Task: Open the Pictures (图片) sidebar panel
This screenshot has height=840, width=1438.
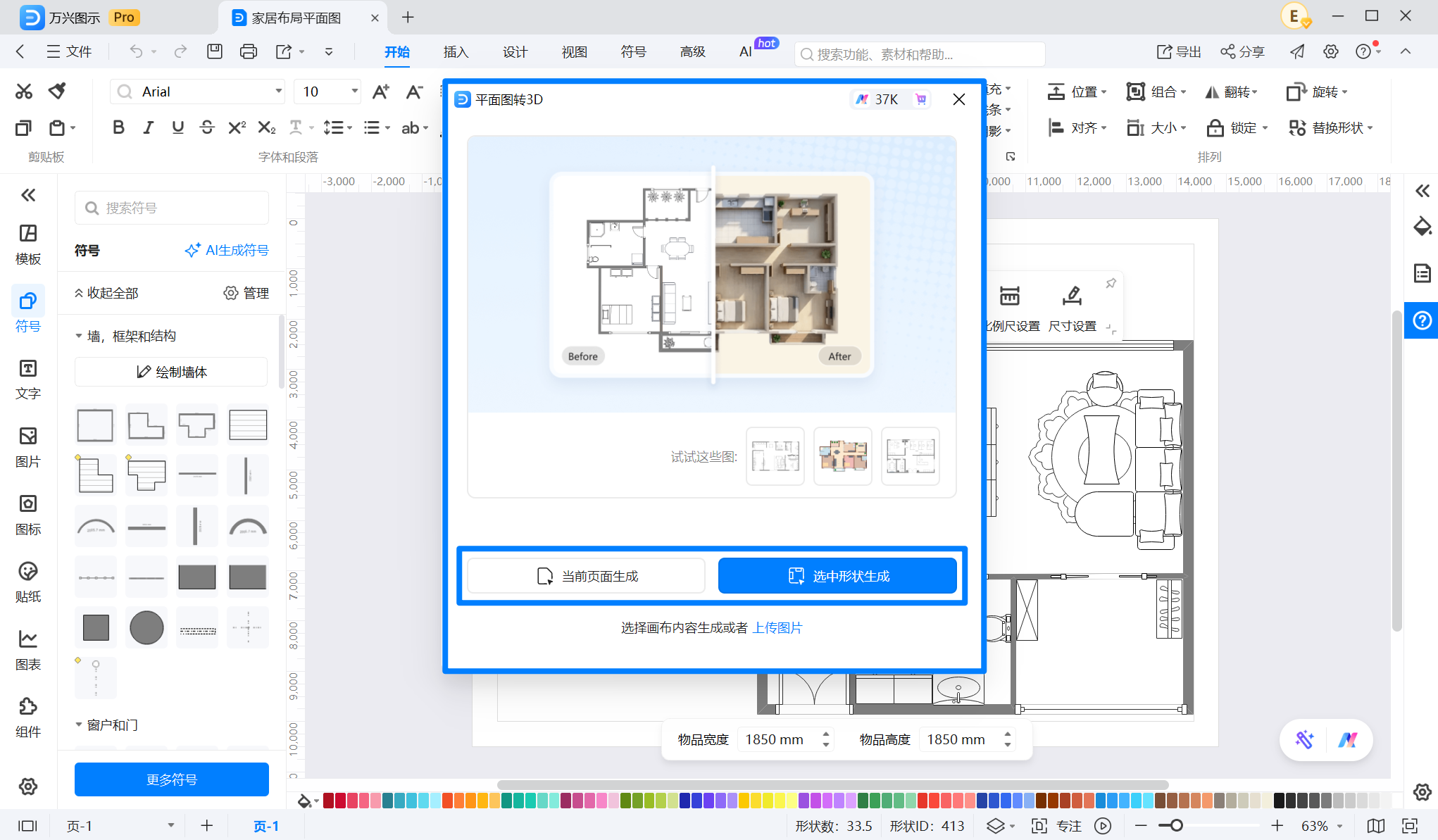Action: pos(28,448)
